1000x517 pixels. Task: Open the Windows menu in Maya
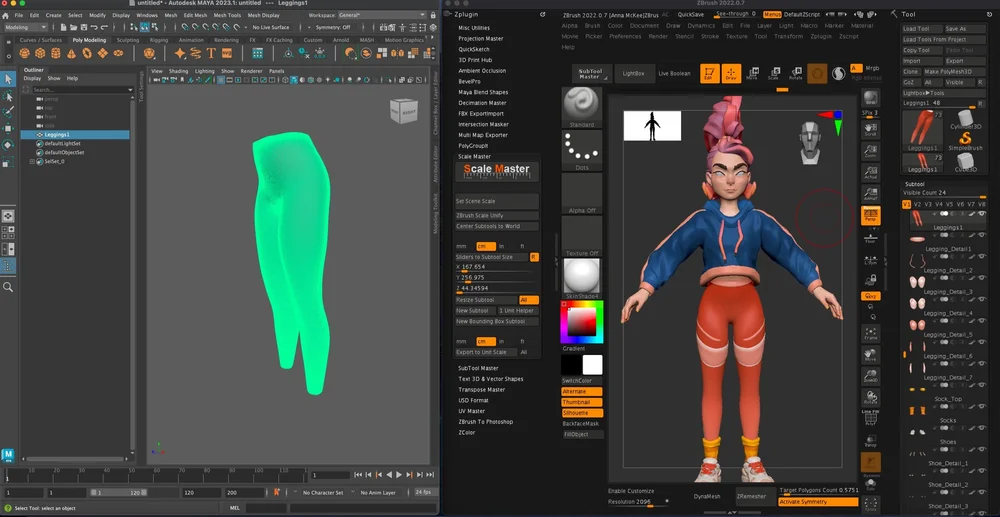click(x=147, y=15)
